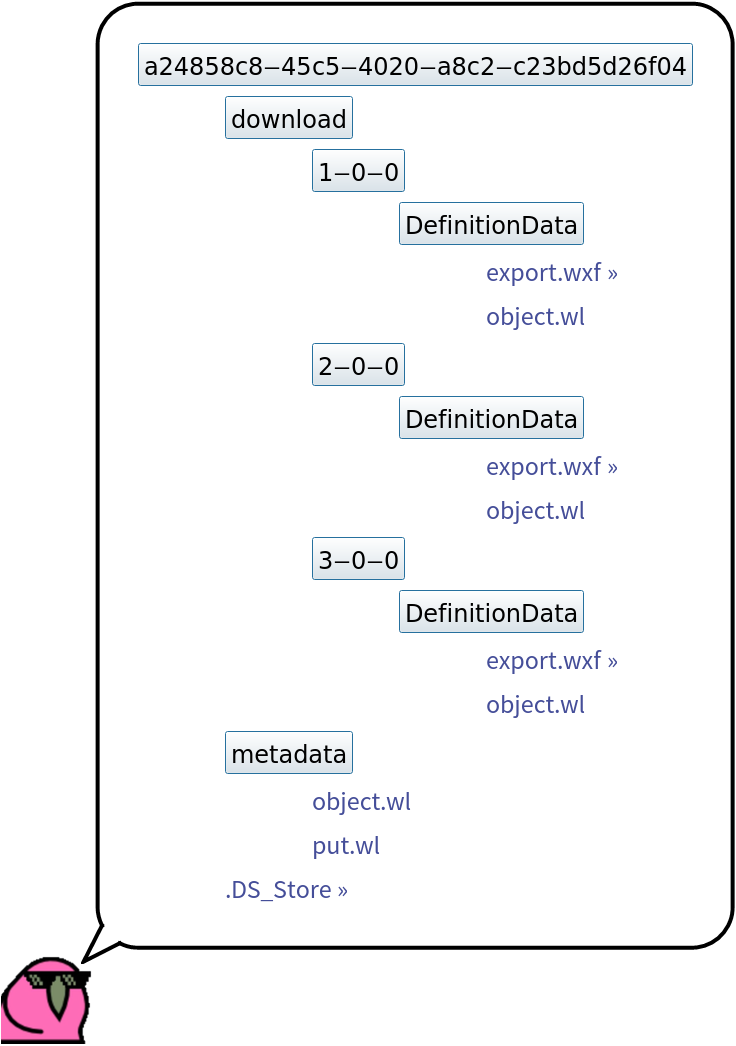
Task: Open object.wl in the 2−0−0 folder
Action: point(535,511)
